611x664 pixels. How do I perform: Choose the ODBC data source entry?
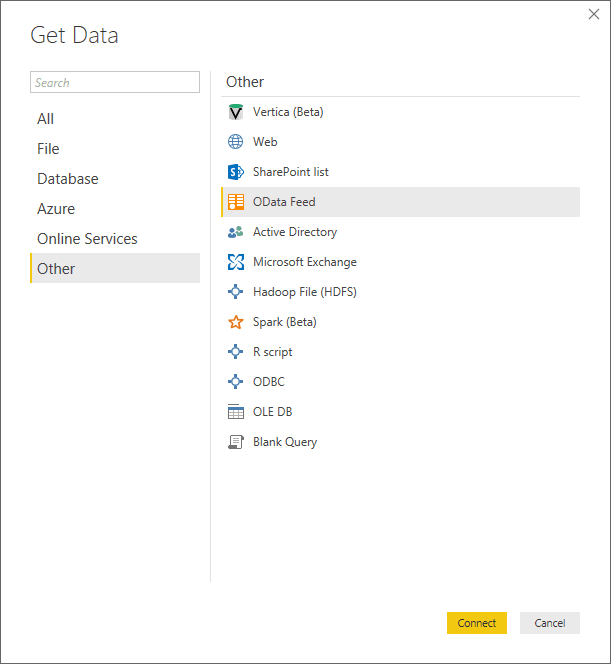click(401, 382)
